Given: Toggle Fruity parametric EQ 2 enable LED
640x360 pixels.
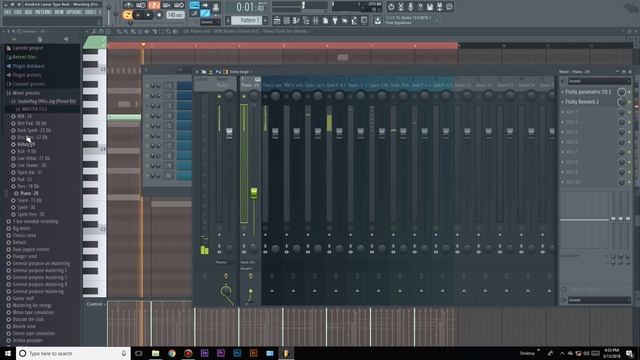Looking at the screenshot, I should coord(629,92).
